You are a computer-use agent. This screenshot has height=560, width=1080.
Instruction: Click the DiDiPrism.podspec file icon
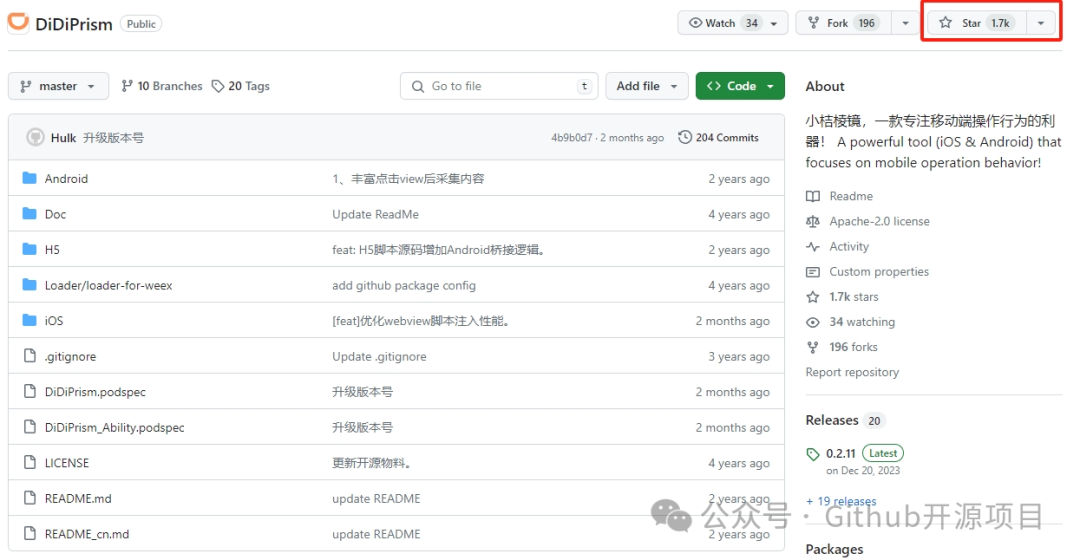click(x=30, y=391)
